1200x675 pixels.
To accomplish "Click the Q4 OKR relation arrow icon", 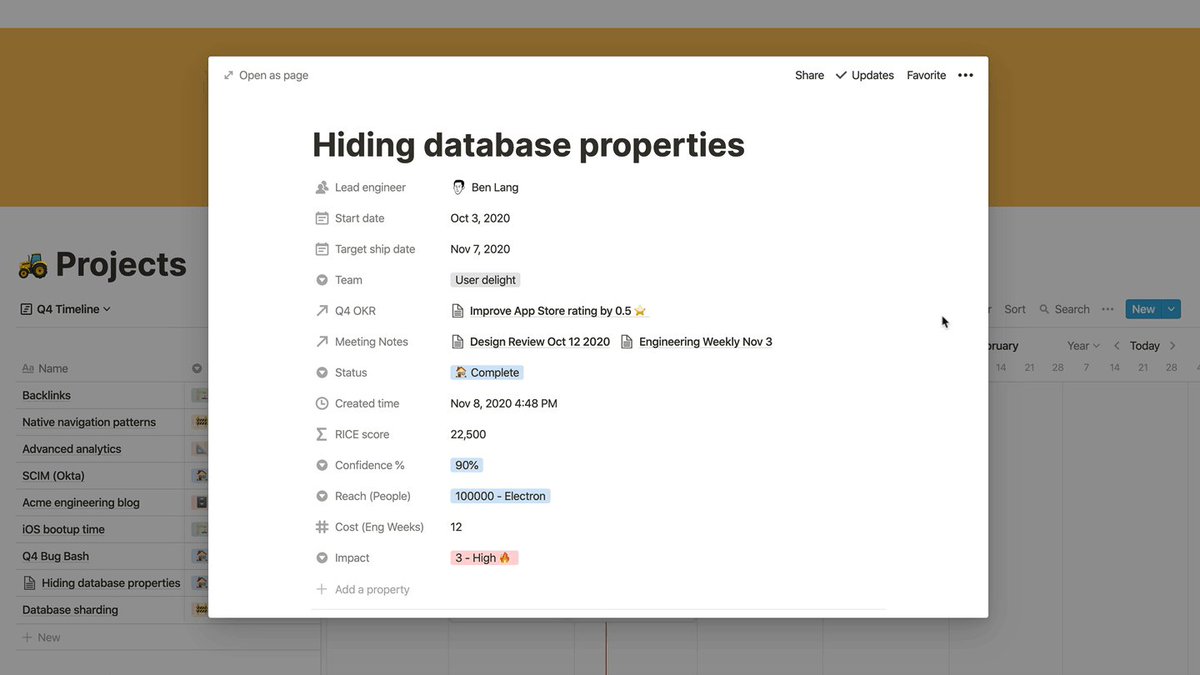I will [x=322, y=311].
